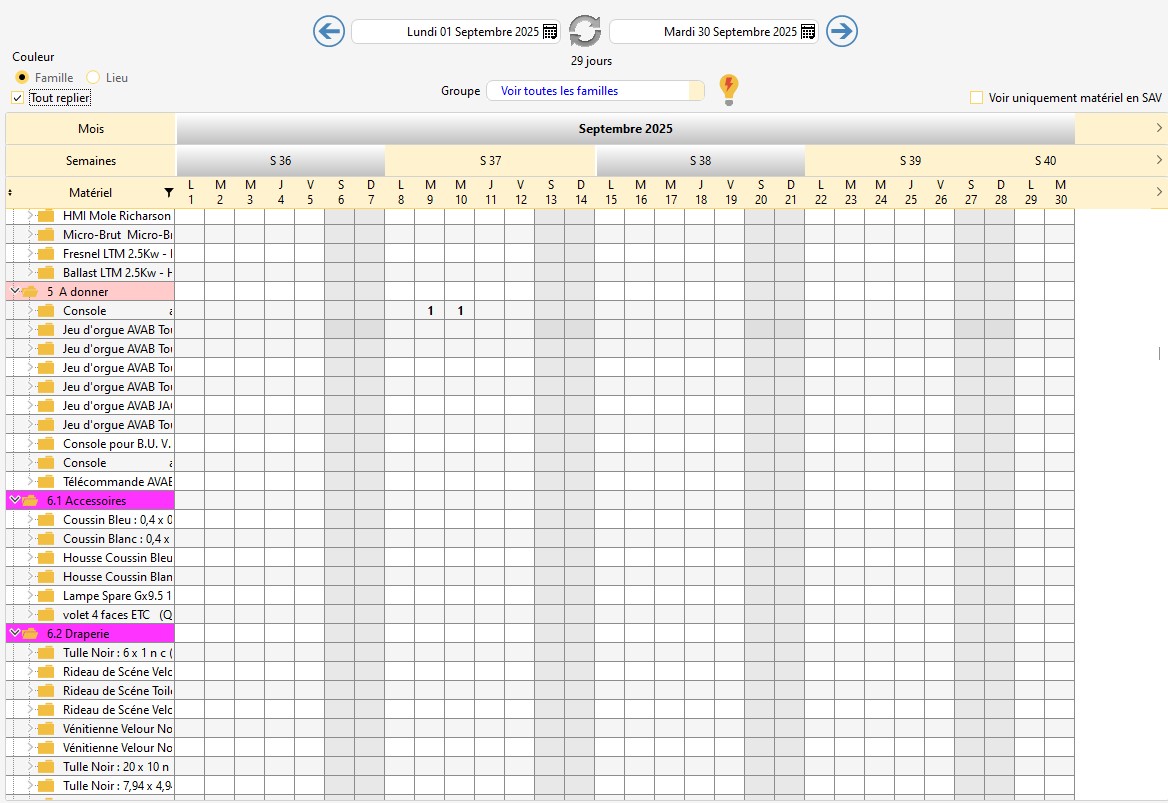Viewport: 1168px width, 803px height.
Task: Select the Famille color radio button
Action: pyautogui.click(x=22, y=78)
